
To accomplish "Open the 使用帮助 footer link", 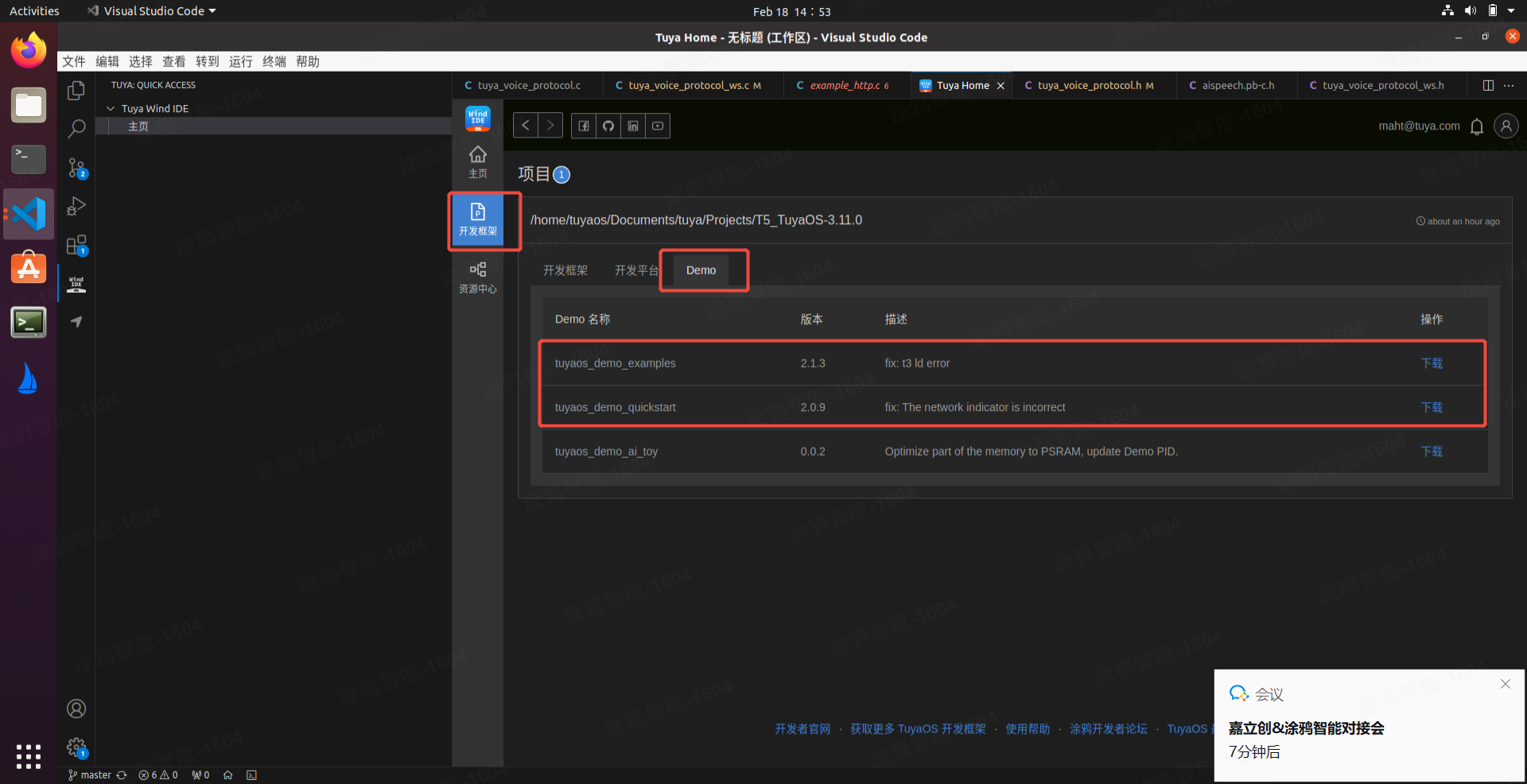I will tap(1028, 729).
